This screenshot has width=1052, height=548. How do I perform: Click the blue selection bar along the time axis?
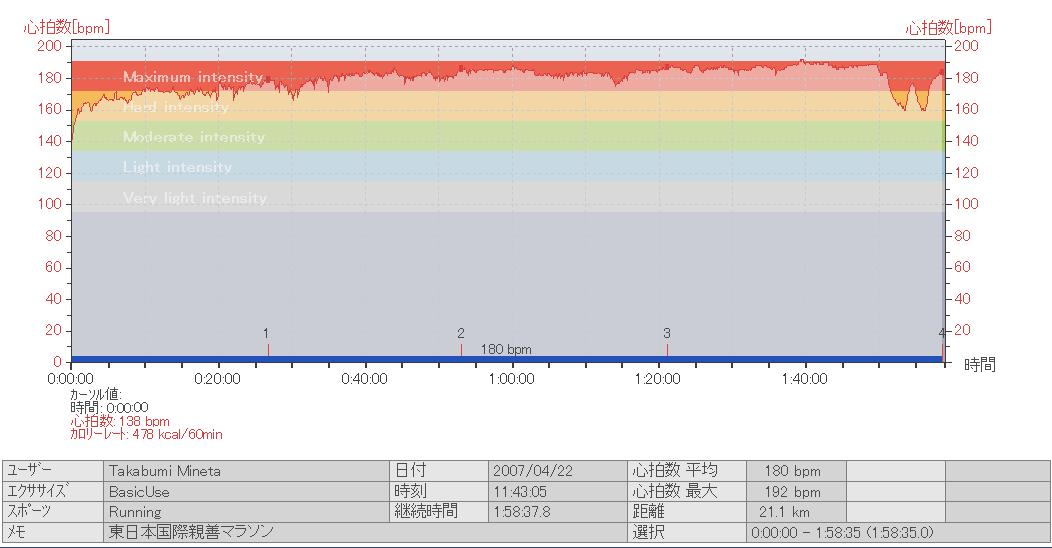coord(507,360)
